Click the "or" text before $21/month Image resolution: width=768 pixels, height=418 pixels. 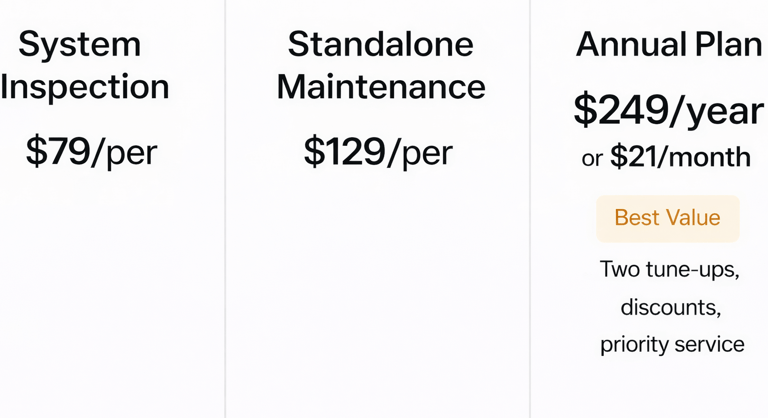pos(592,158)
